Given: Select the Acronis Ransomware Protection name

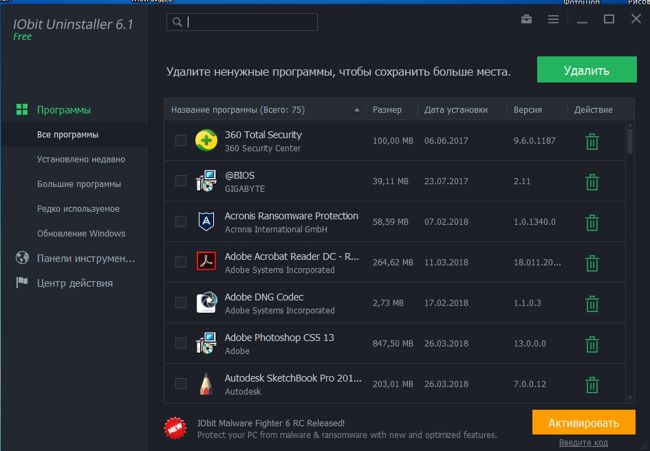Looking at the screenshot, I should tap(291, 216).
